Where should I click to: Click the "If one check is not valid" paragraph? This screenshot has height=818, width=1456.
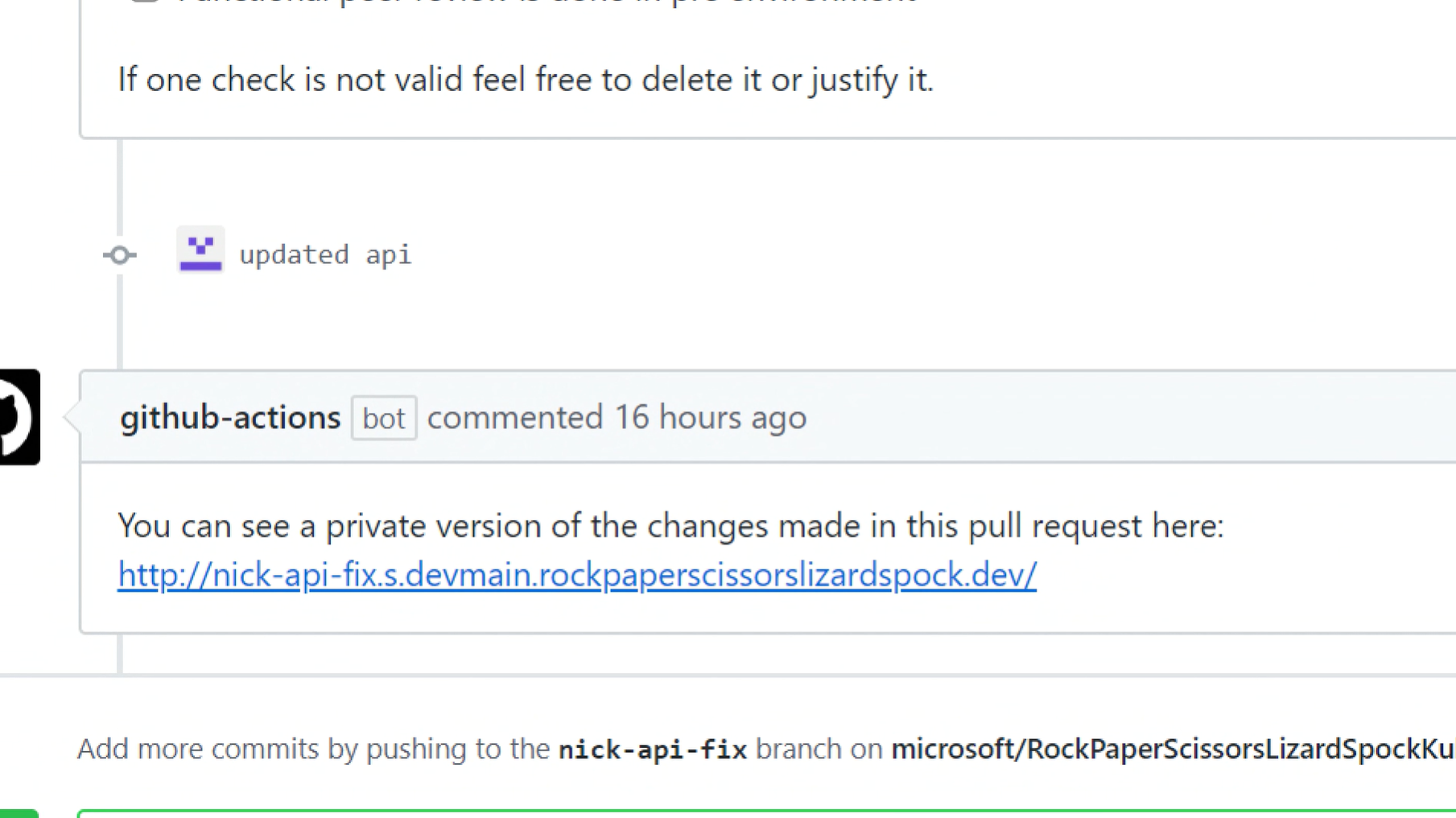[x=525, y=80]
